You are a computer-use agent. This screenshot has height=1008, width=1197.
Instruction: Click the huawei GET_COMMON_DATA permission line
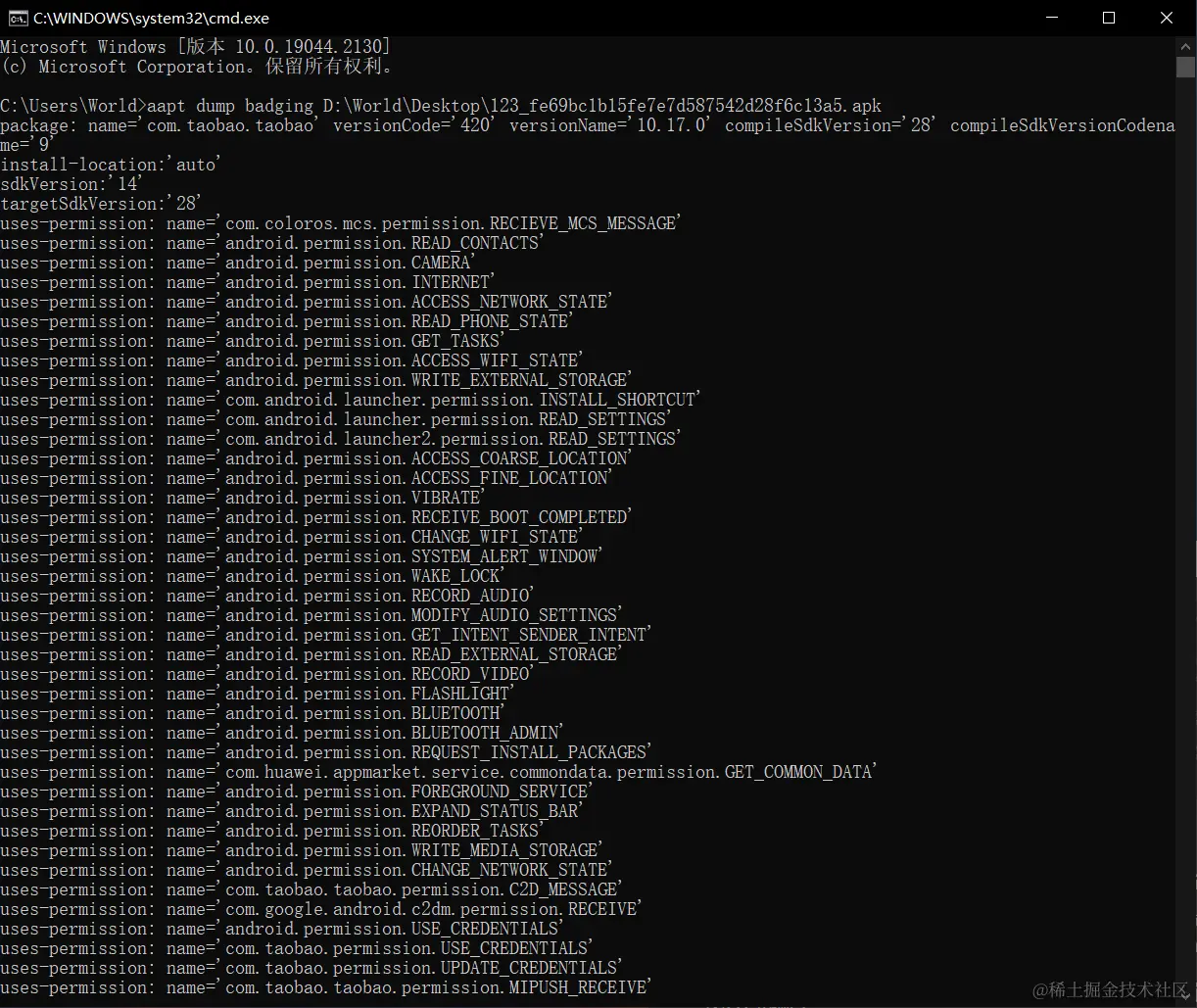[x=439, y=772]
